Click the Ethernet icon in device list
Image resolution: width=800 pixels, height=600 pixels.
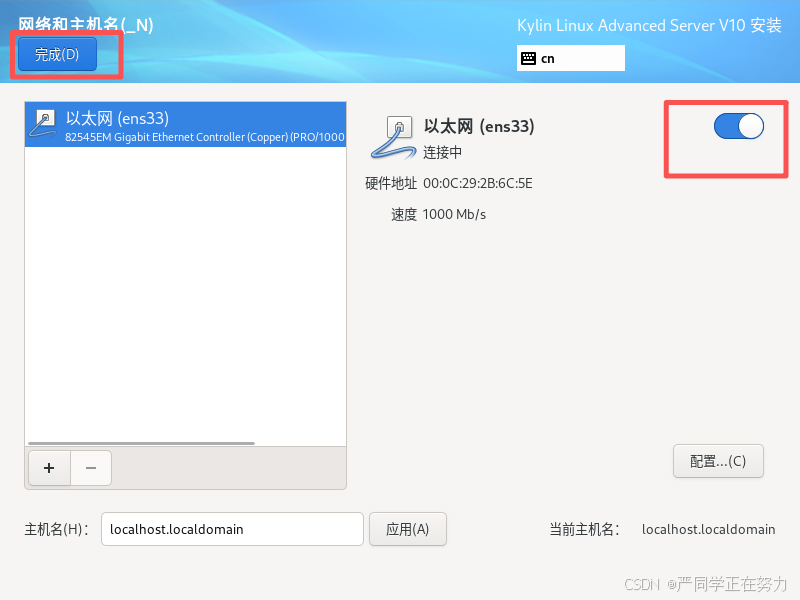(x=43, y=124)
